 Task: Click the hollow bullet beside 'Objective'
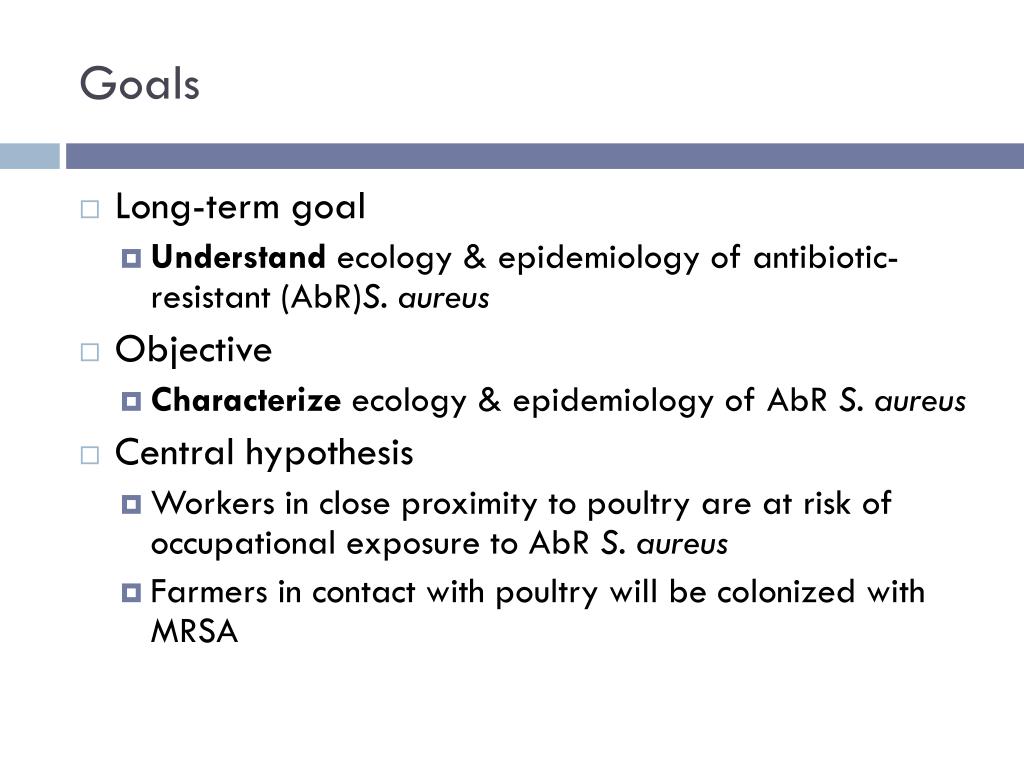[x=89, y=353]
